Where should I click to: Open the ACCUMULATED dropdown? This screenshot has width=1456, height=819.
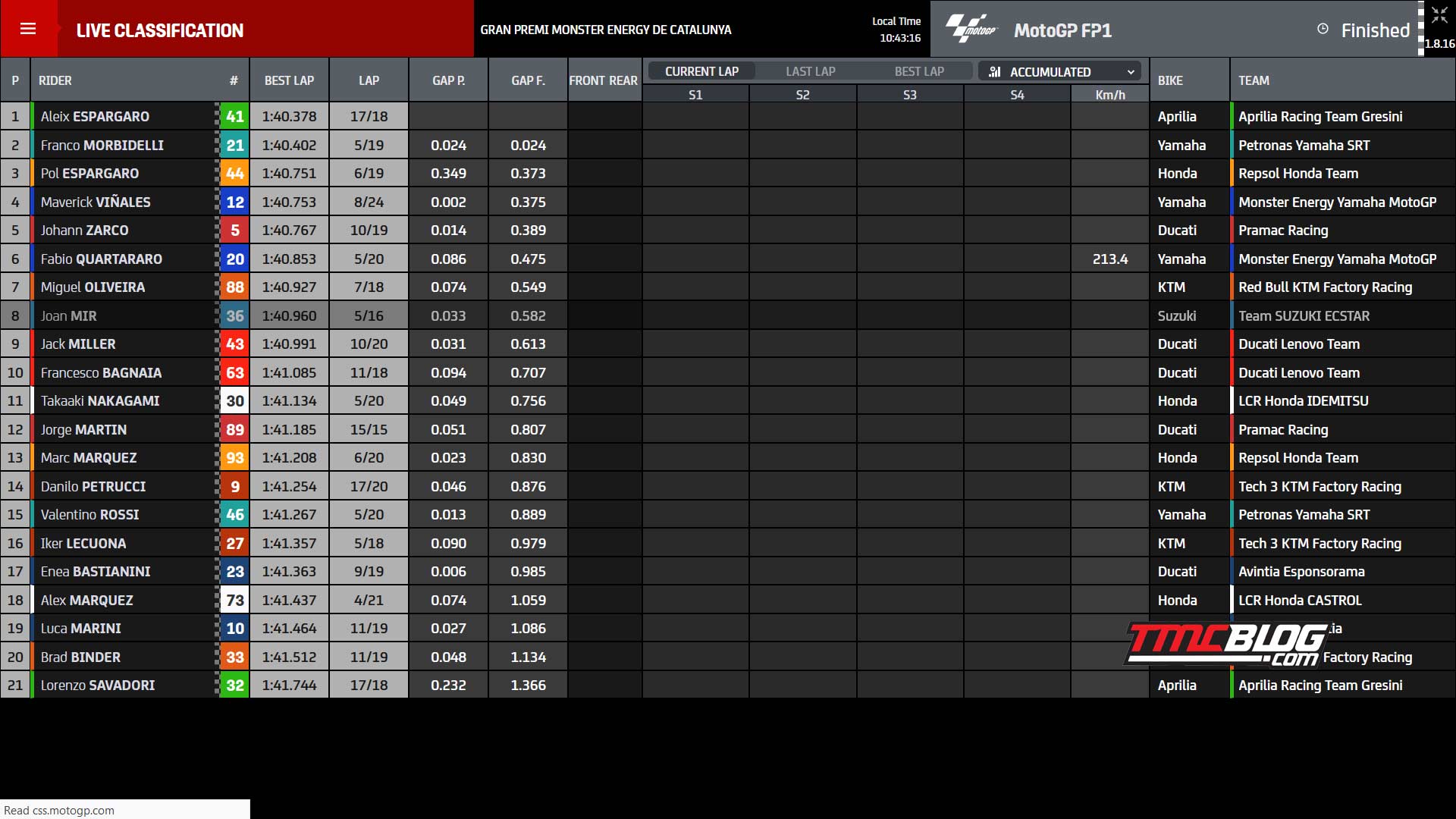tap(1059, 71)
